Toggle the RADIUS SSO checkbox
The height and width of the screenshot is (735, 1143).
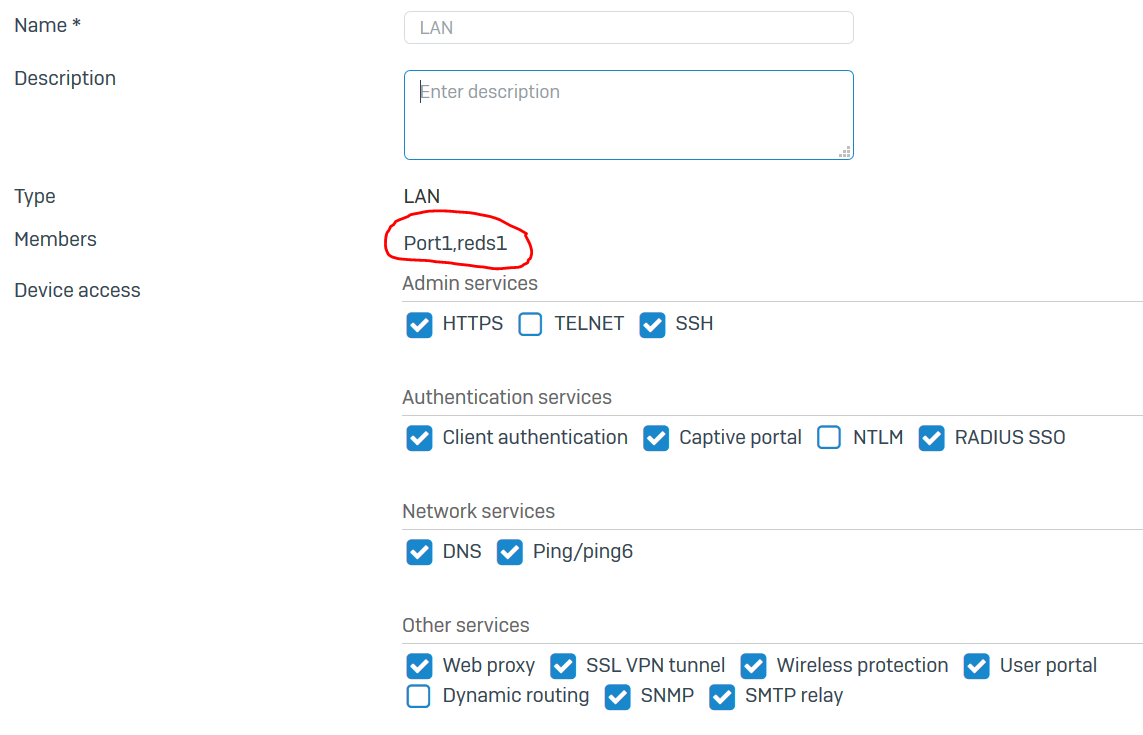pyautogui.click(x=931, y=439)
